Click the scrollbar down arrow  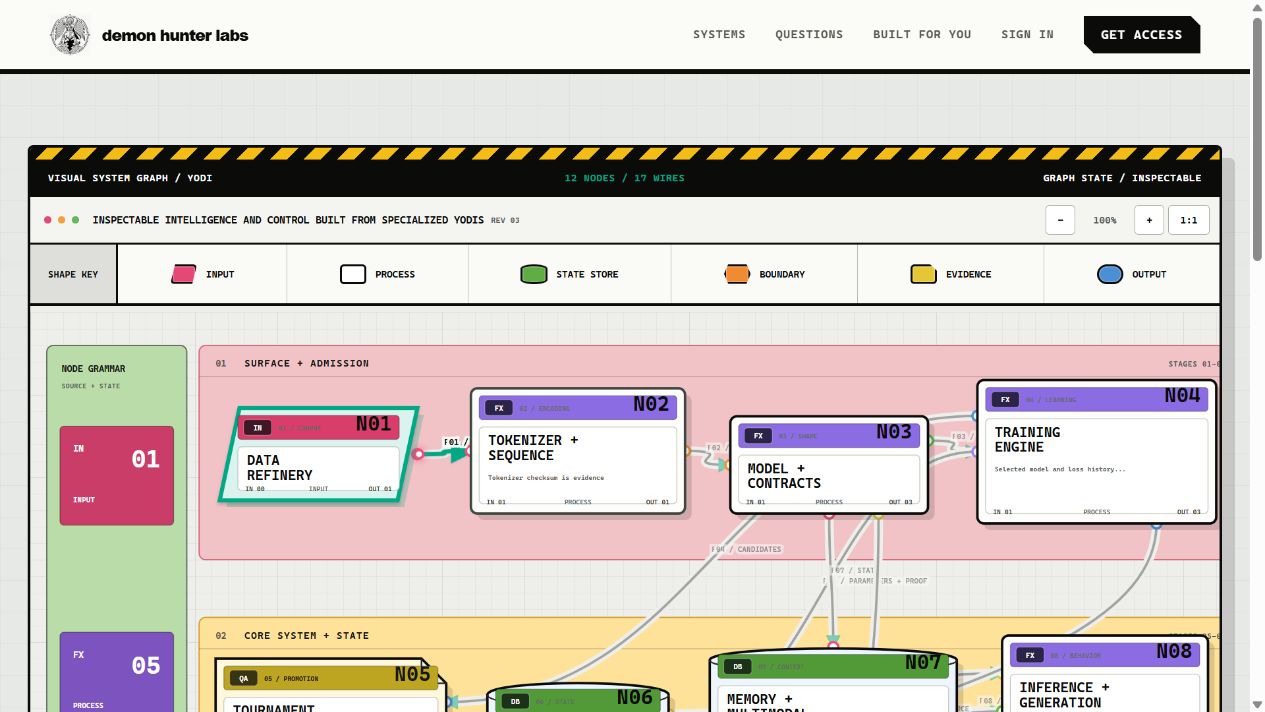[x=1258, y=705]
